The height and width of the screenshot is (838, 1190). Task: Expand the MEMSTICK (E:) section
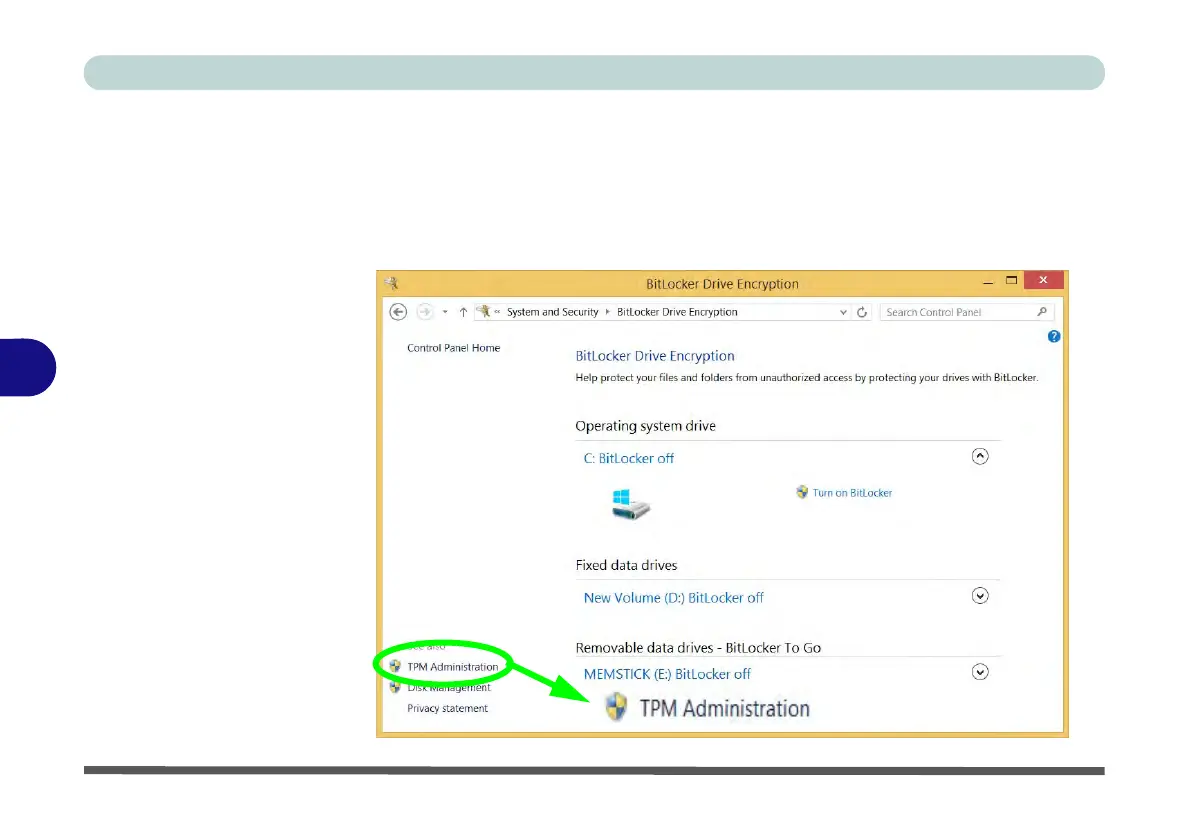point(980,672)
